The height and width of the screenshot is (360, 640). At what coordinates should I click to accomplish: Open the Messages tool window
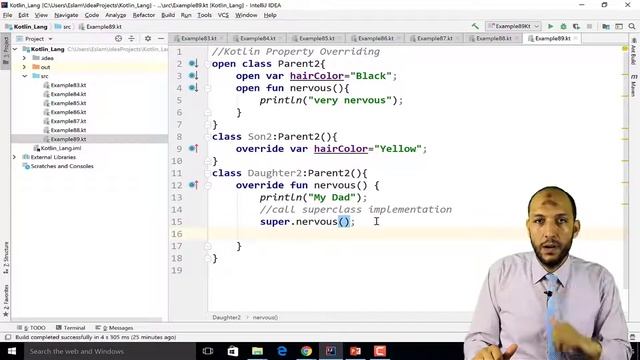(114, 328)
